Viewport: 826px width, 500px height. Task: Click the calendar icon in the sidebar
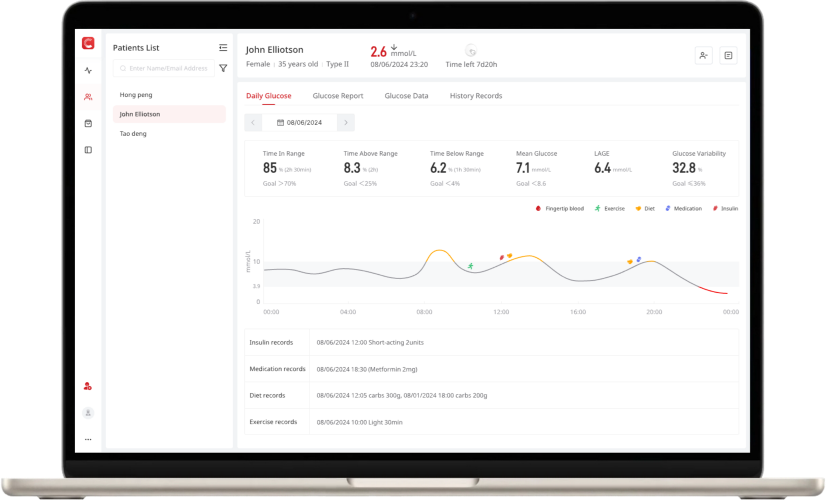[88, 124]
